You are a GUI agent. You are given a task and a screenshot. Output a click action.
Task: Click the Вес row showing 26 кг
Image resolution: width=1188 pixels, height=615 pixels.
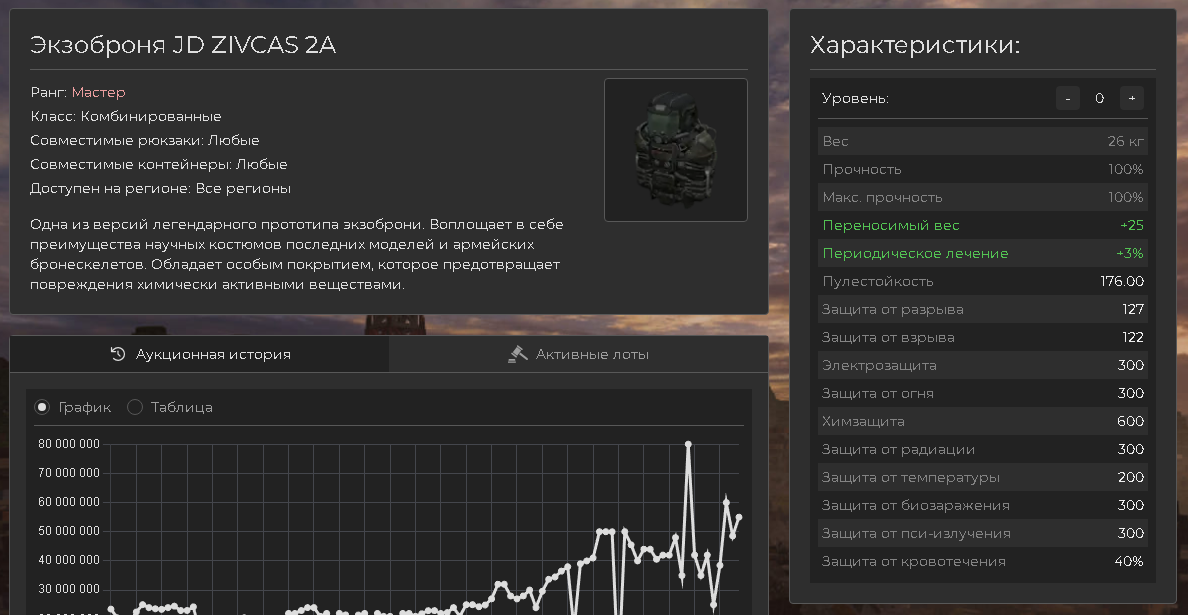(983, 141)
